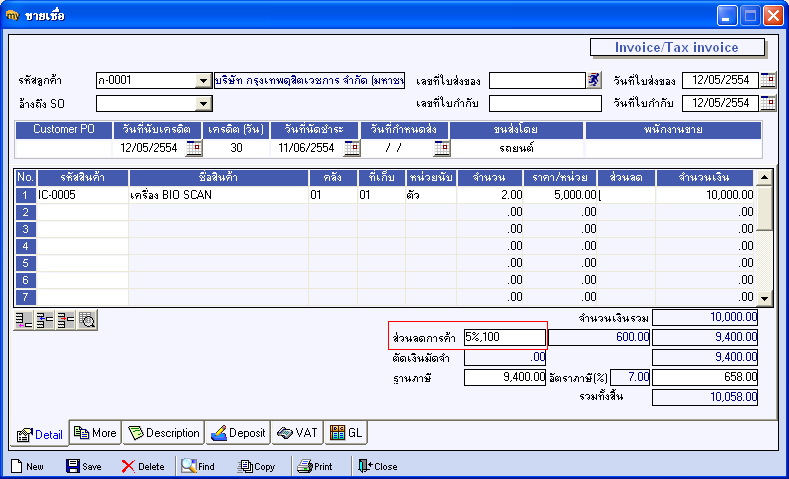
Task: Click the Print button
Action: click(314, 466)
